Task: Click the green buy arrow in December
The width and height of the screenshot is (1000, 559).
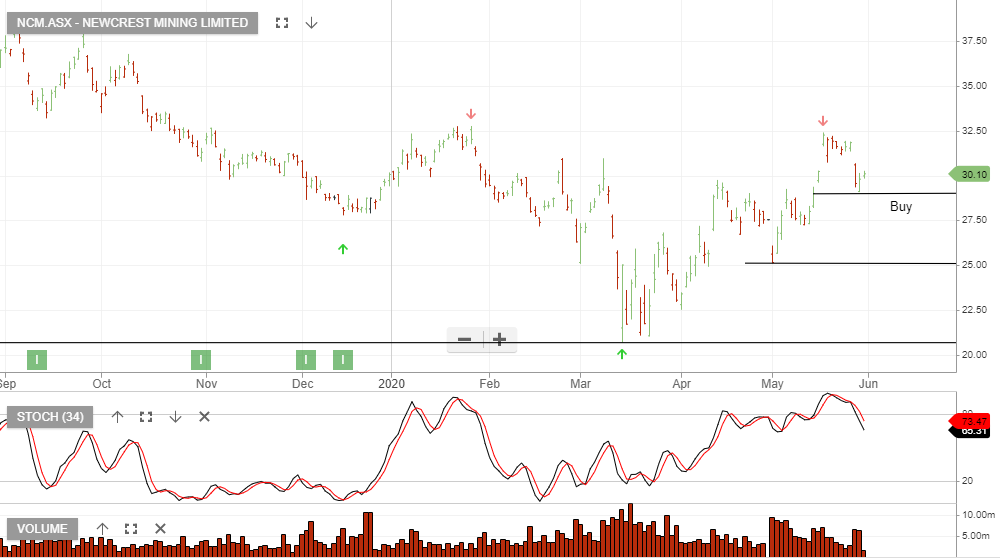Action: tap(342, 249)
